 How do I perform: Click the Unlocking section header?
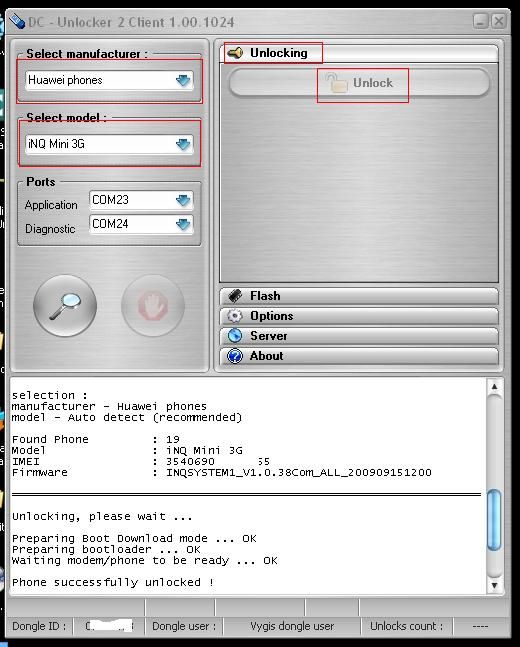(x=359, y=53)
